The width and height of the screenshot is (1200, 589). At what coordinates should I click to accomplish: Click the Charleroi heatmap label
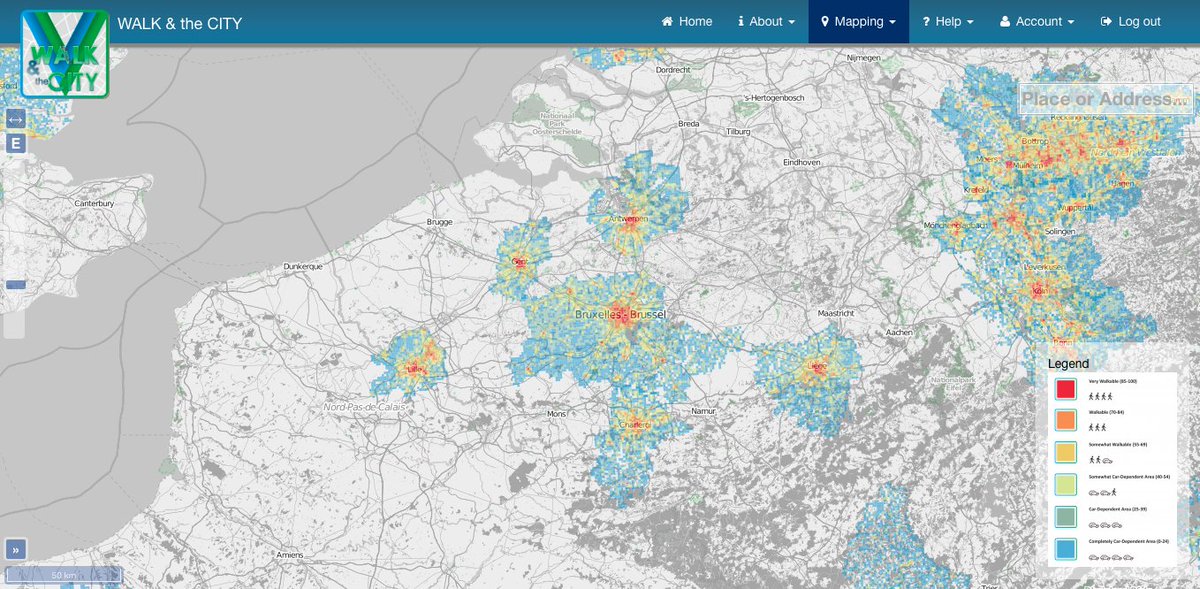[x=633, y=424]
